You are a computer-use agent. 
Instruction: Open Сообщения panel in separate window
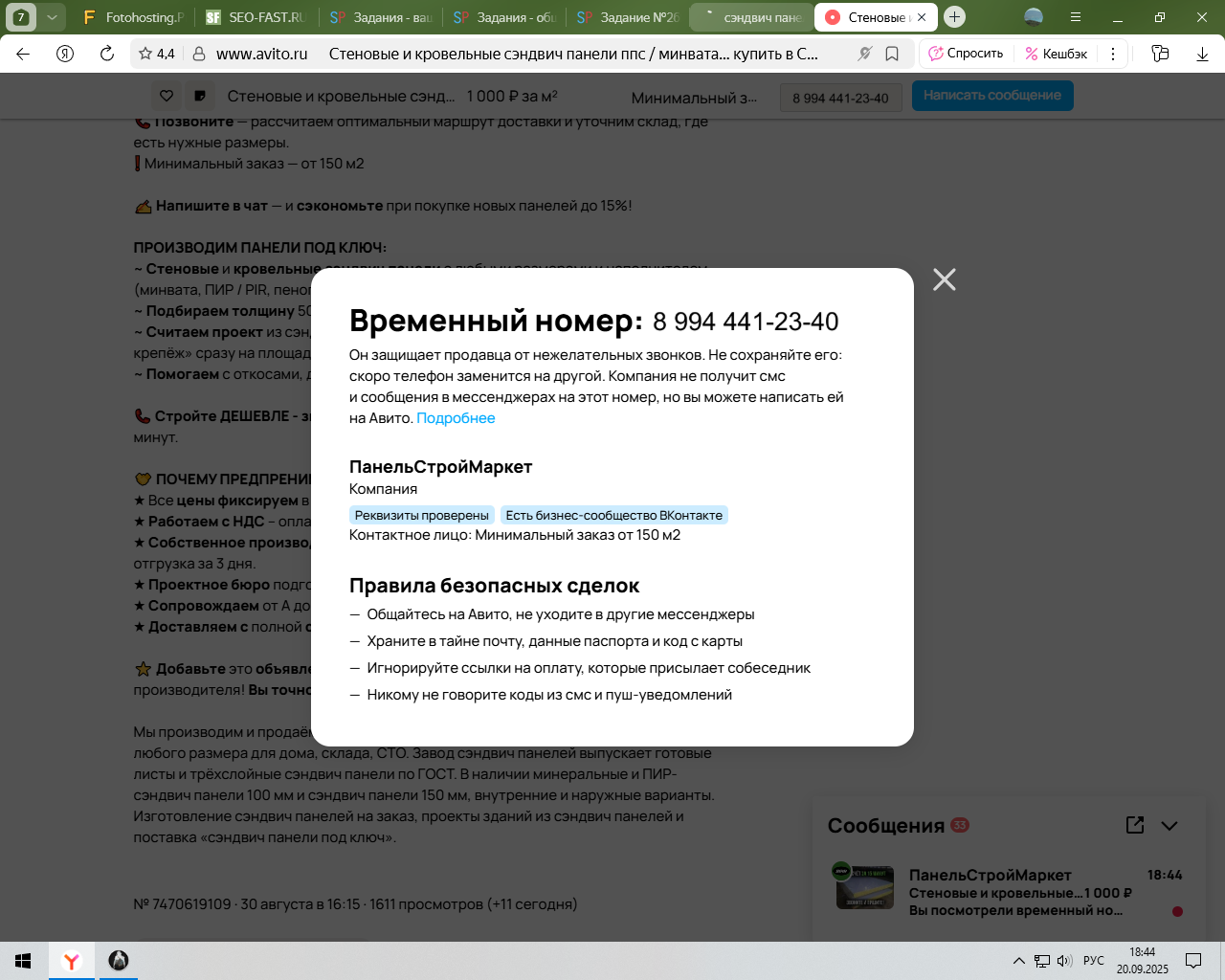[x=1135, y=825]
